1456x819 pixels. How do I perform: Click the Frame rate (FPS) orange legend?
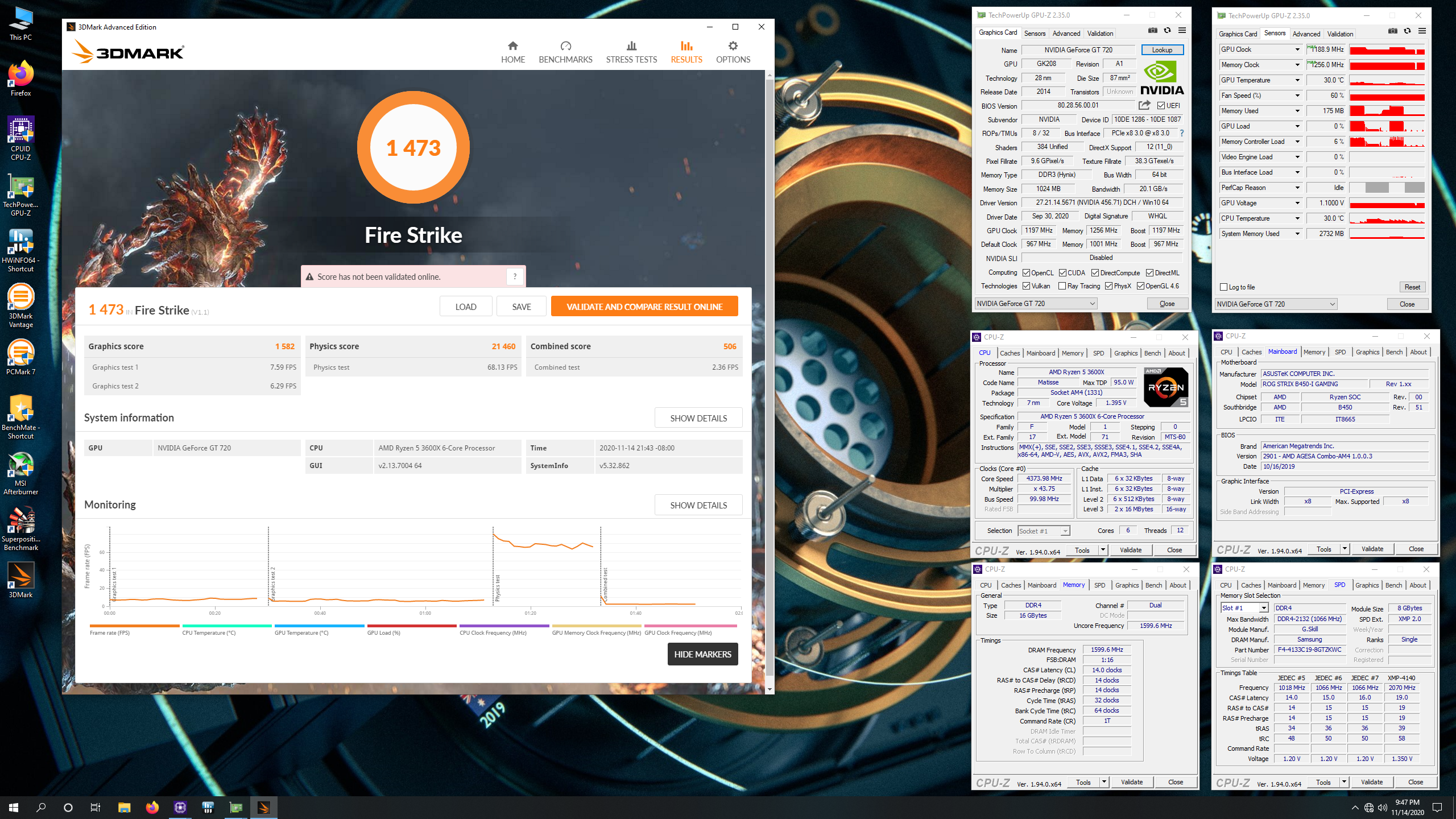(134, 630)
